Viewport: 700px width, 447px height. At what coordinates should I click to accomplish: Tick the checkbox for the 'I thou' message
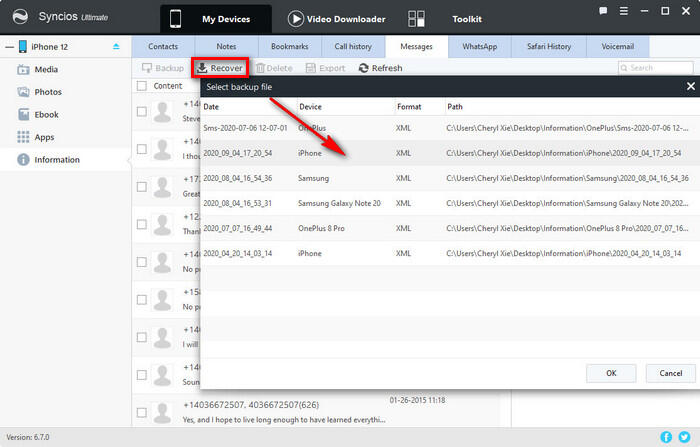(x=142, y=149)
